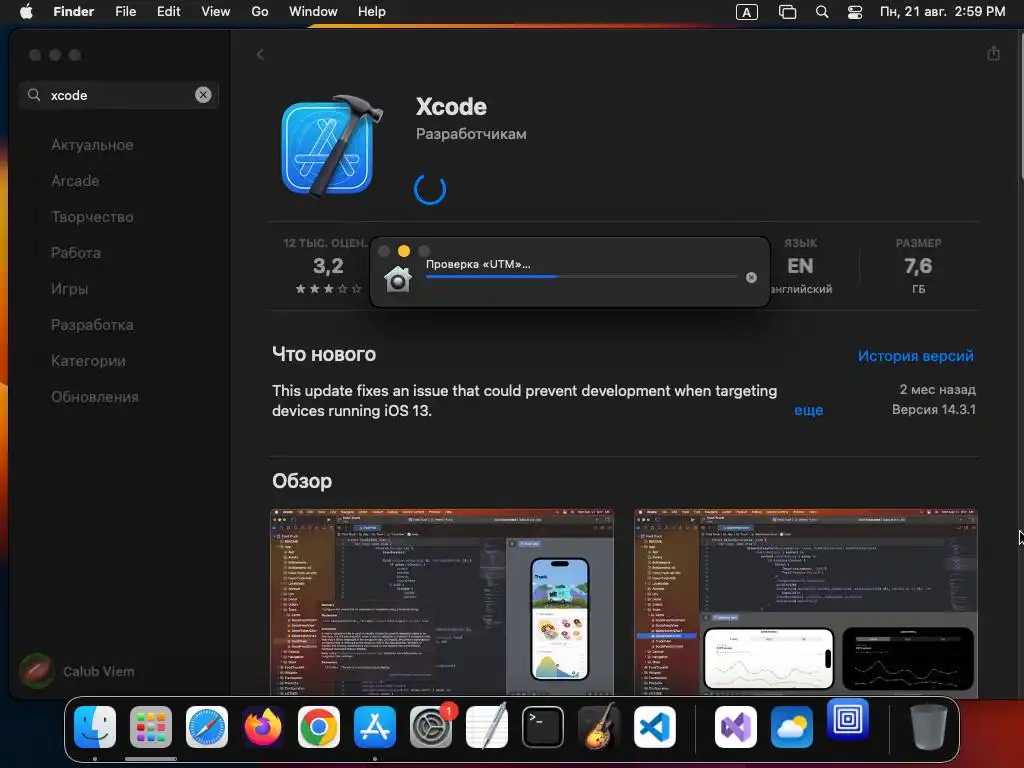Screen dimensions: 1024x768
Task: Click the keyboard input source icon
Action: [x=746, y=12]
